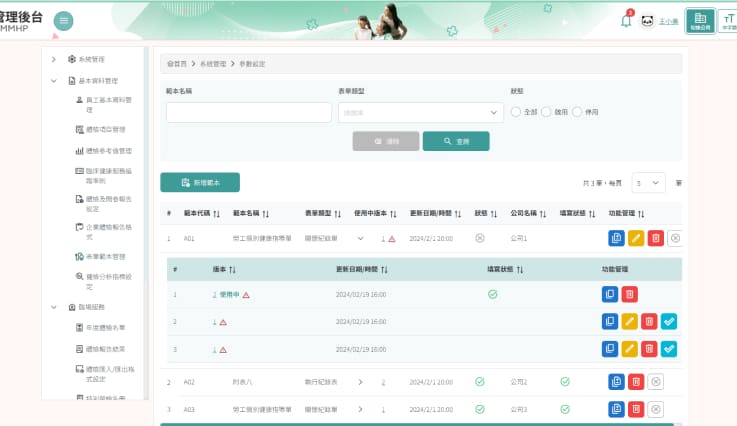Click the teal check icon in version row 2
This screenshot has height=426, width=737.
point(669,322)
